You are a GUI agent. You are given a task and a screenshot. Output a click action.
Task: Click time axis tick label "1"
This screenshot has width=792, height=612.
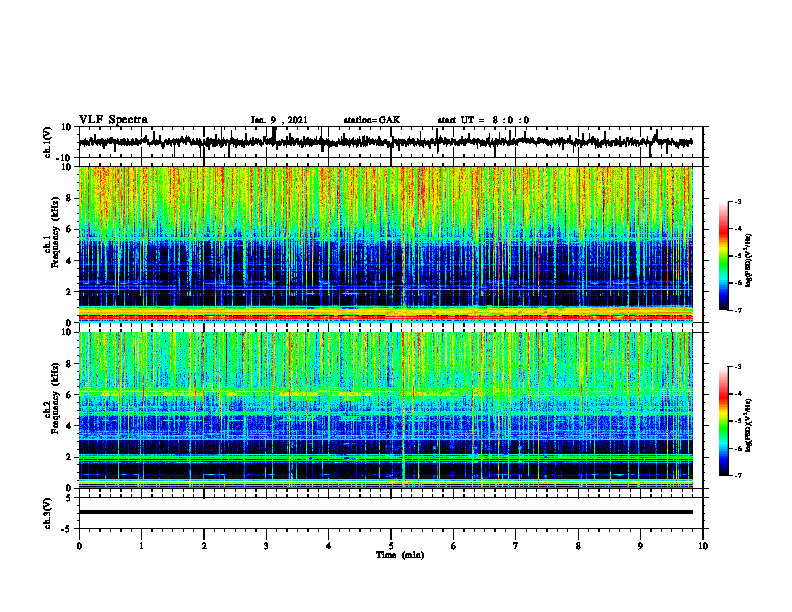141,546
